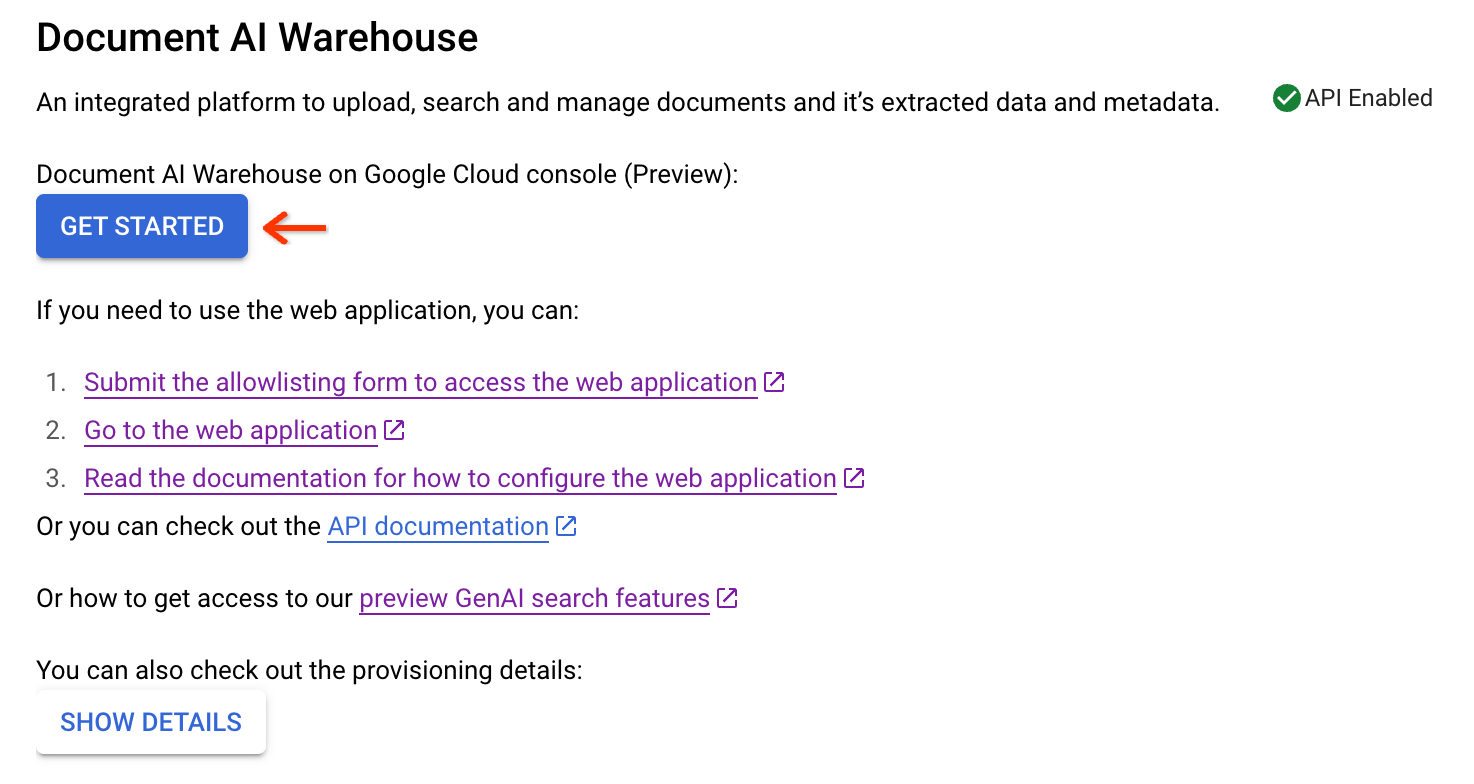Open the preview GenAI search features link

coord(534,599)
